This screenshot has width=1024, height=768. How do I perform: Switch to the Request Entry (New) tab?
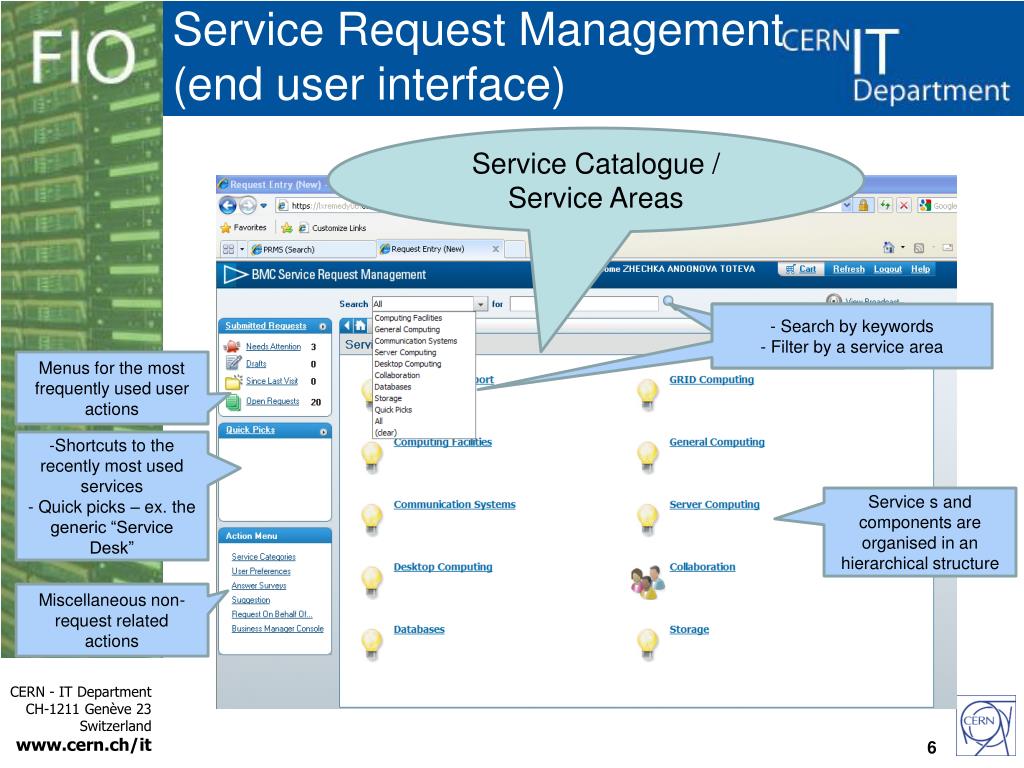pyautogui.click(x=441, y=249)
